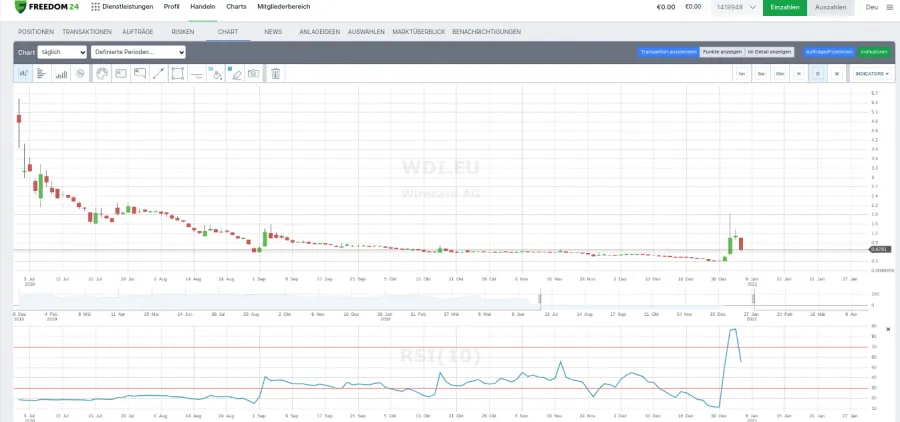The width and height of the screenshot is (900, 422).
Task: Toggle Transaktion ausblenden
Action: coord(669,52)
